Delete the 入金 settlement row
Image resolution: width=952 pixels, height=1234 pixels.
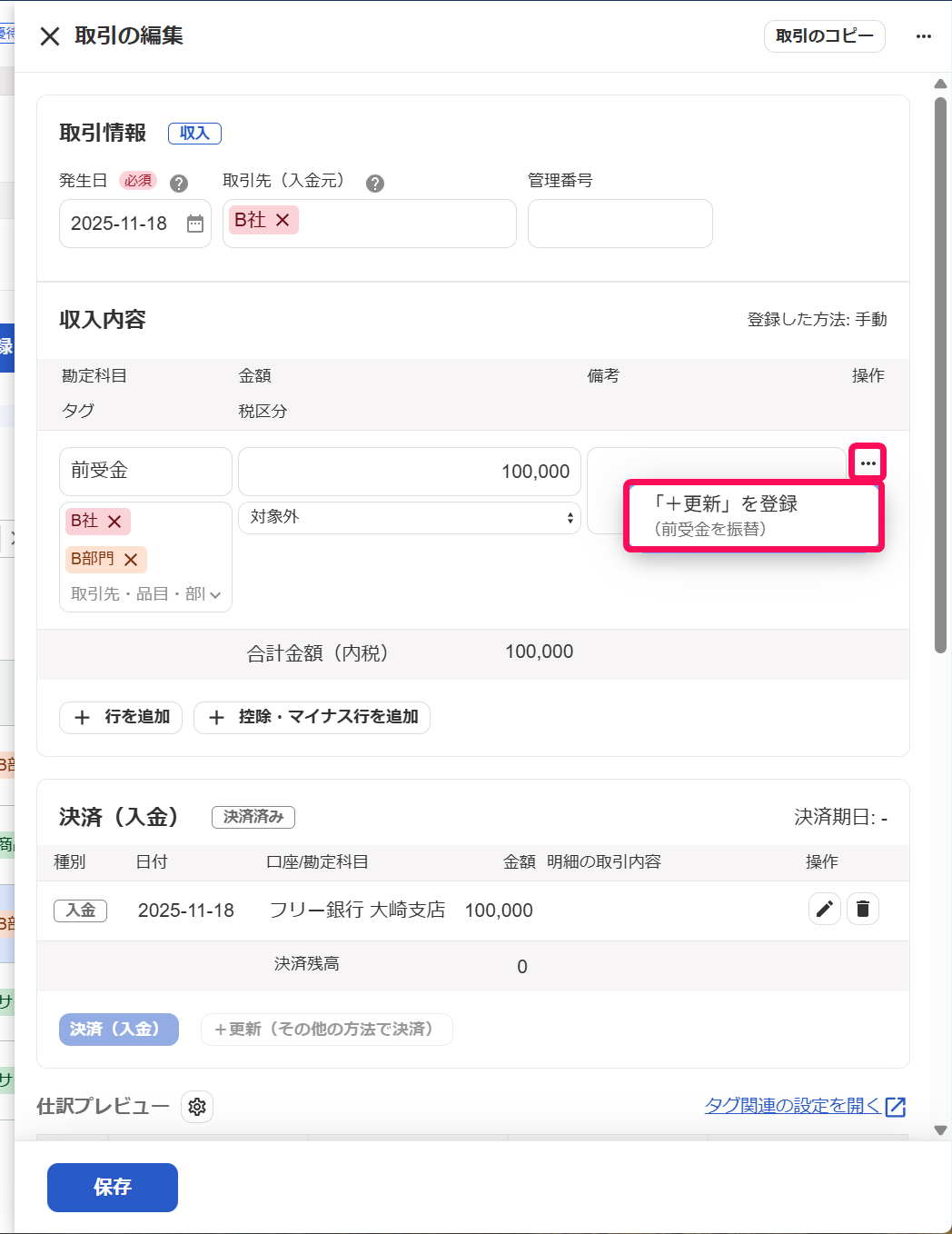point(862,909)
